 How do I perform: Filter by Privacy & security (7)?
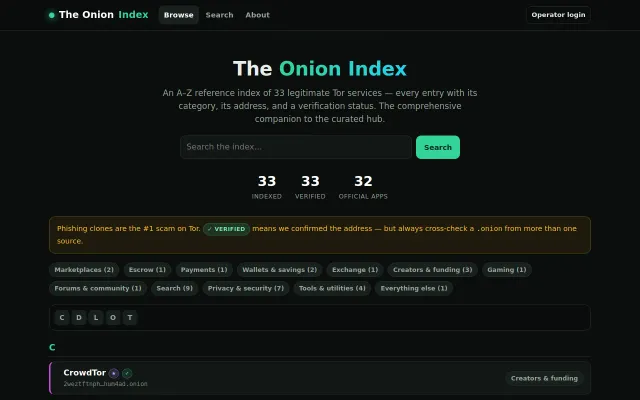(x=246, y=288)
